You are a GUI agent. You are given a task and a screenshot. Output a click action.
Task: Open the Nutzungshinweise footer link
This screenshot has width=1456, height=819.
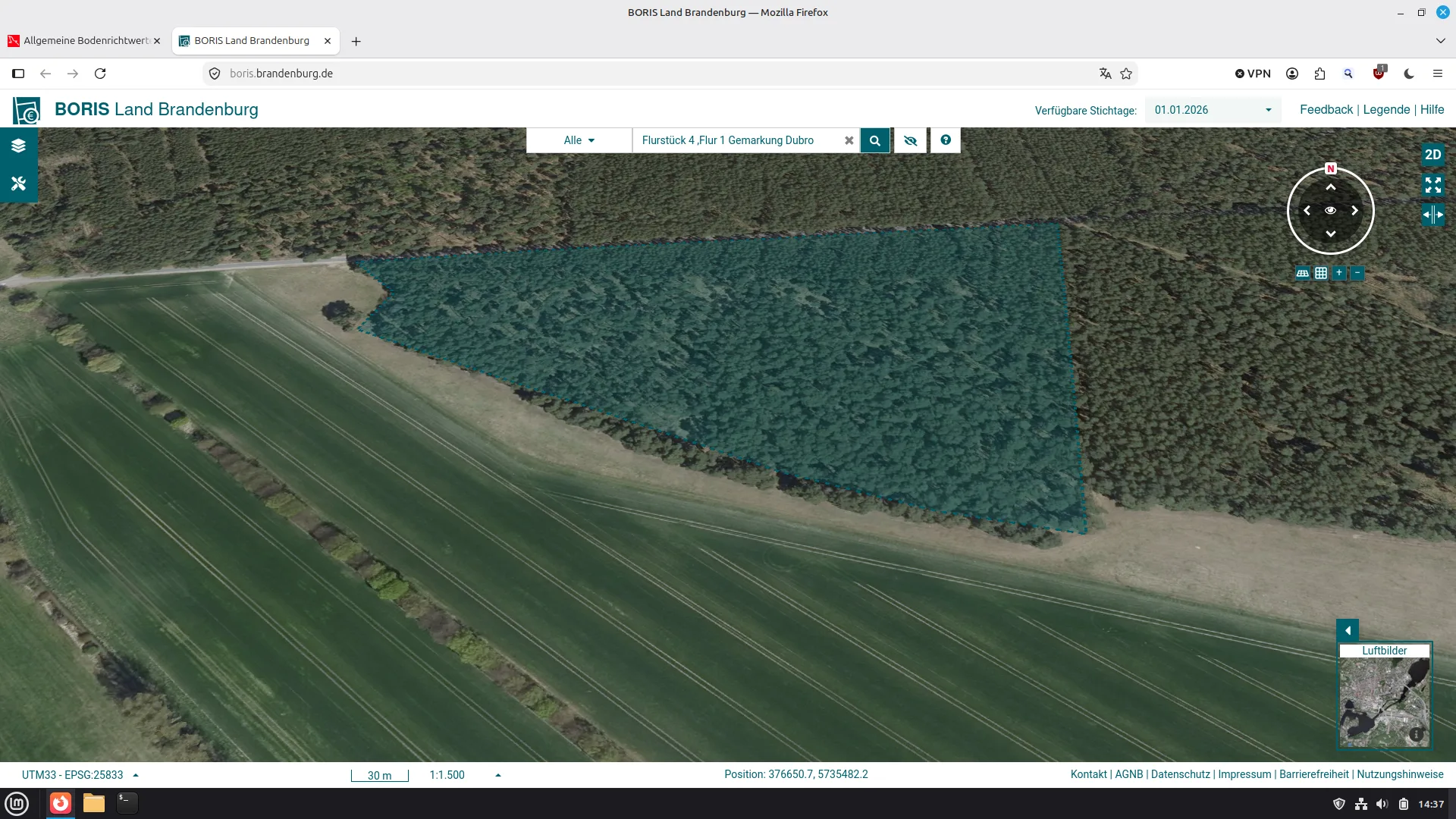coord(1400,774)
